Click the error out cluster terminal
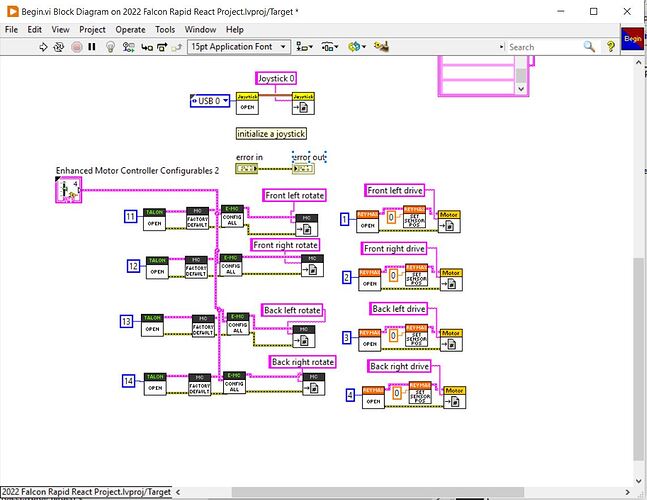The width and height of the screenshot is (647, 500). 303,168
